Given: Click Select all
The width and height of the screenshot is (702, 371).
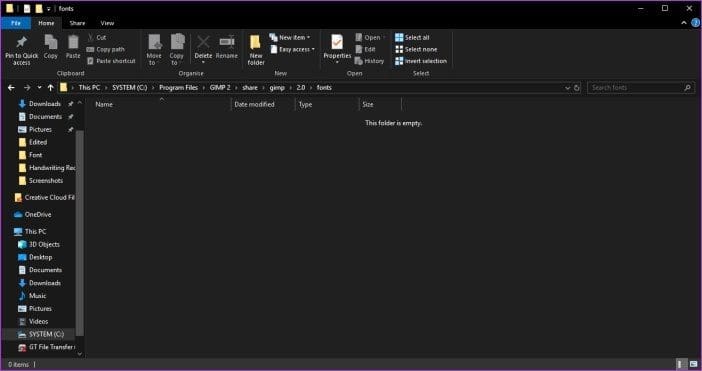Looking at the screenshot, I should [412, 38].
